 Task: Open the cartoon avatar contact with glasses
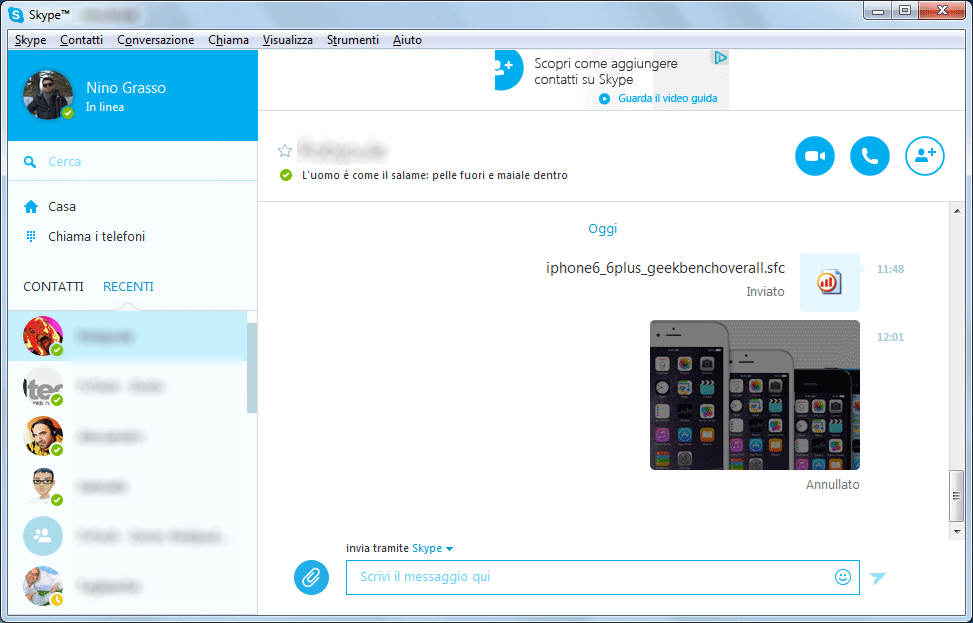click(43, 486)
